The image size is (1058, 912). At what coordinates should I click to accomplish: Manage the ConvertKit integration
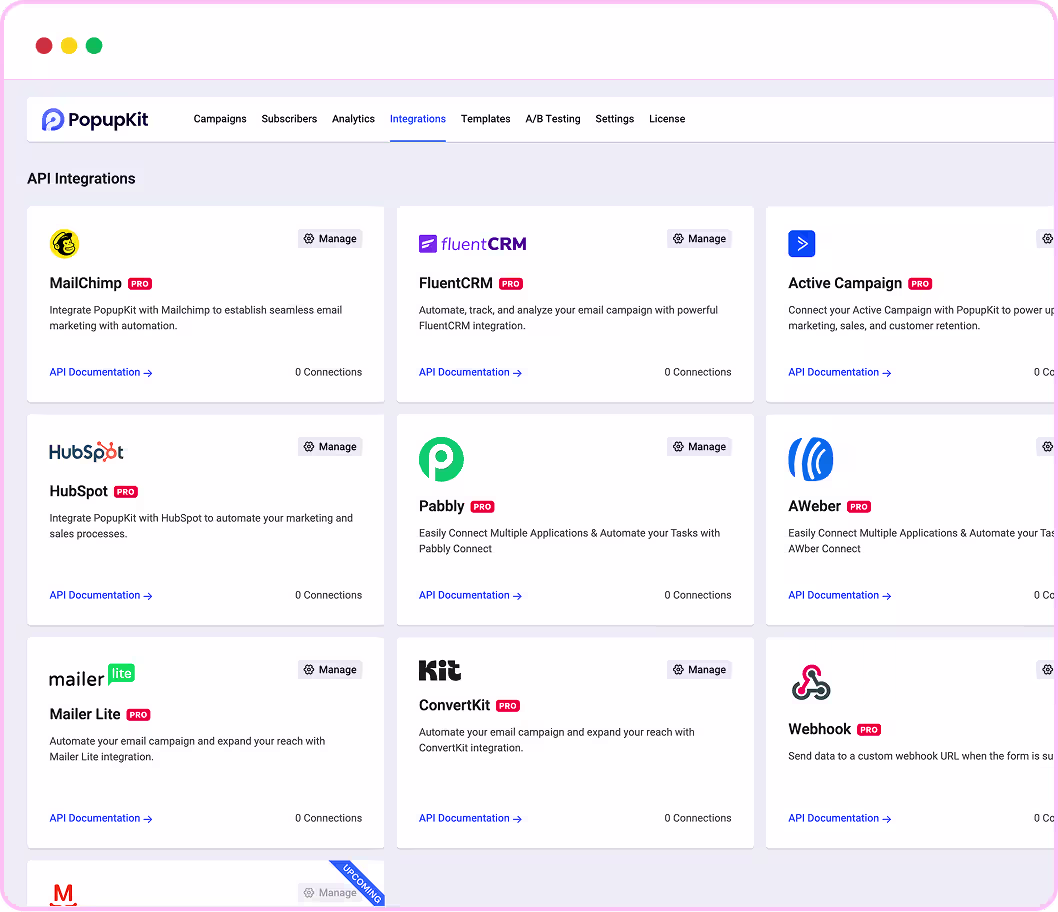pyautogui.click(x=699, y=670)
